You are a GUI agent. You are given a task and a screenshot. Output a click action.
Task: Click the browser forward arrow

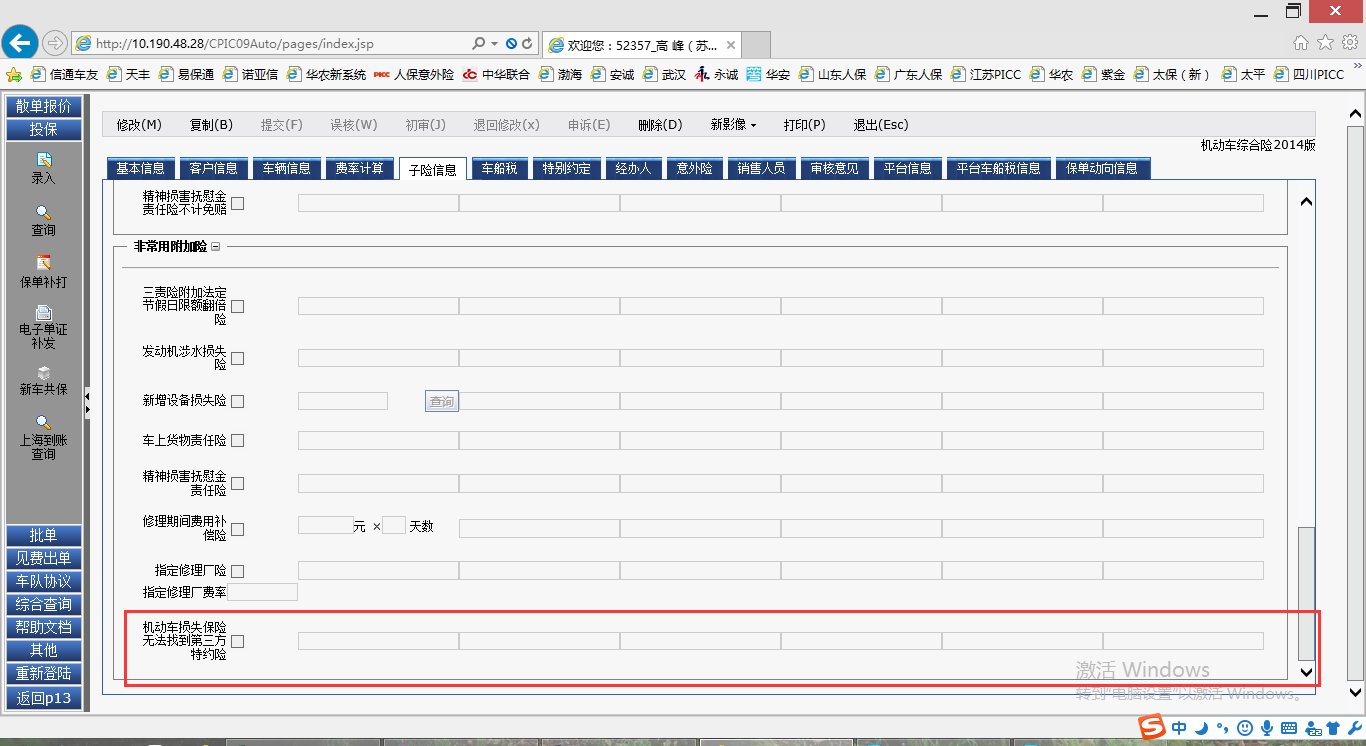[54, 43]
